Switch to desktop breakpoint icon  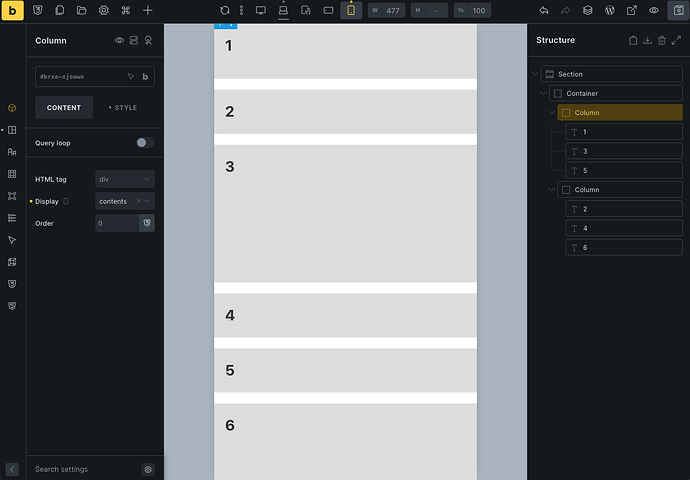261,10
